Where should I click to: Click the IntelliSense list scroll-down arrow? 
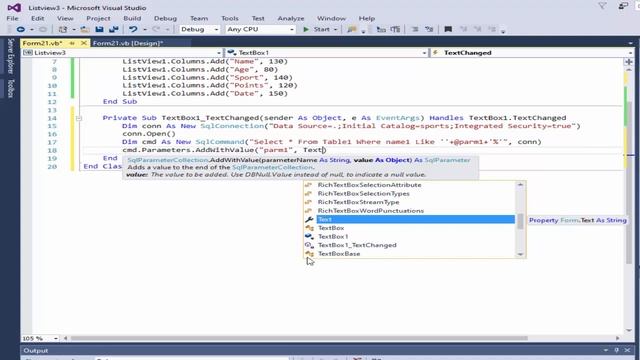520,254
